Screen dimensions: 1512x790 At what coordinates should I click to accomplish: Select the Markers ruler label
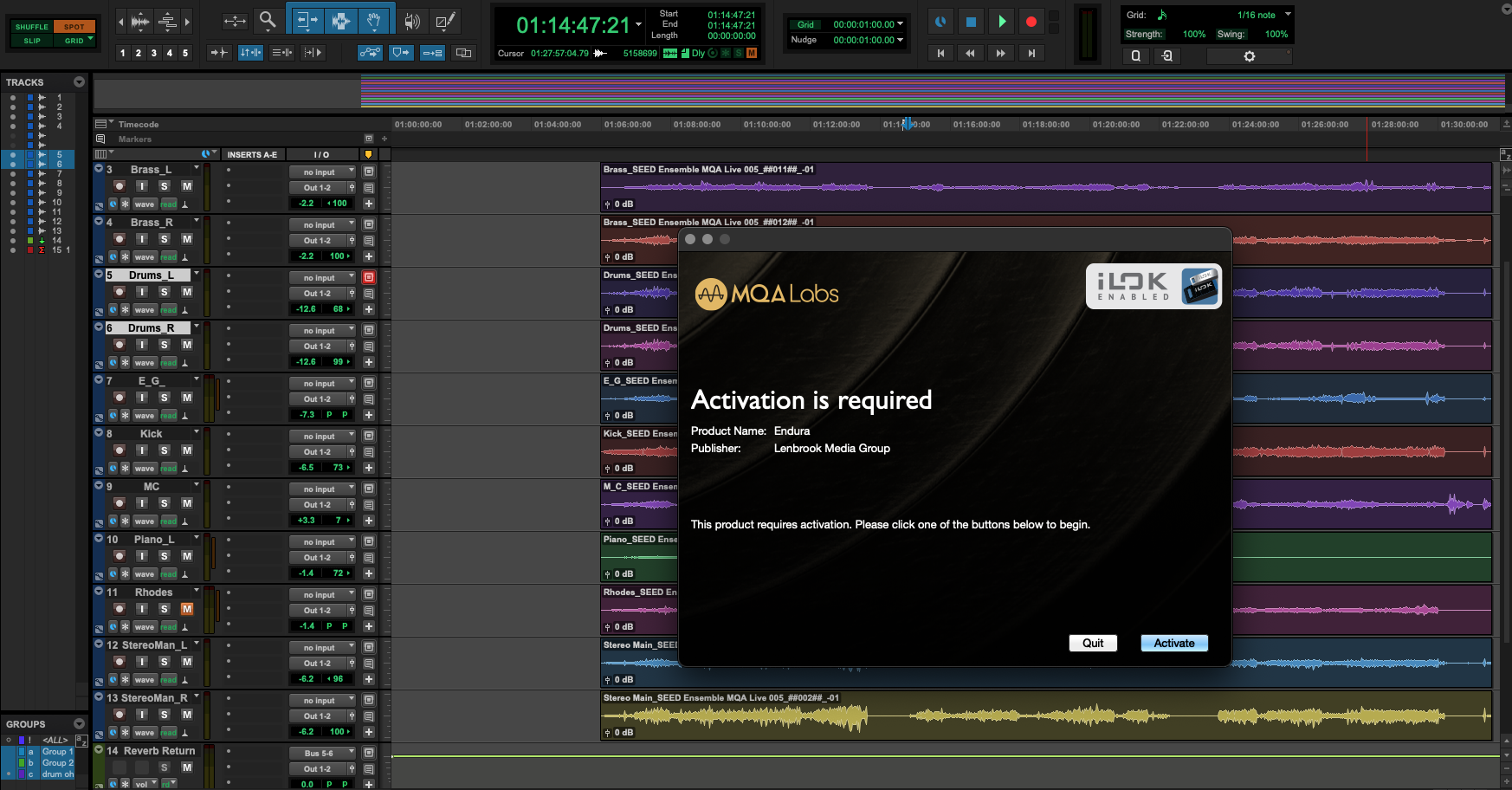coord(134,139)
